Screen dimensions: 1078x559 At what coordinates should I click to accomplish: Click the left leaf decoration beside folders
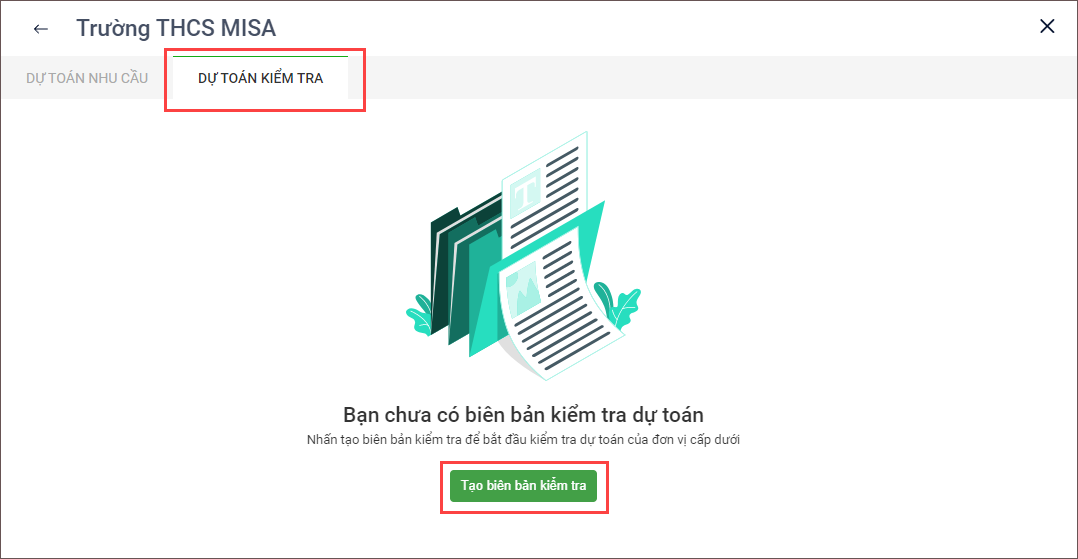420,314
